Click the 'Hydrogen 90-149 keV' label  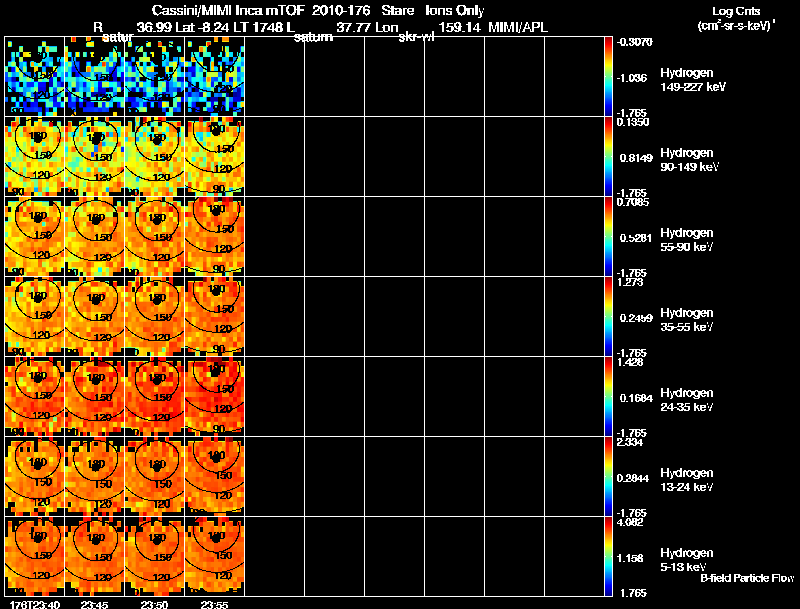[x=690, y=160]
